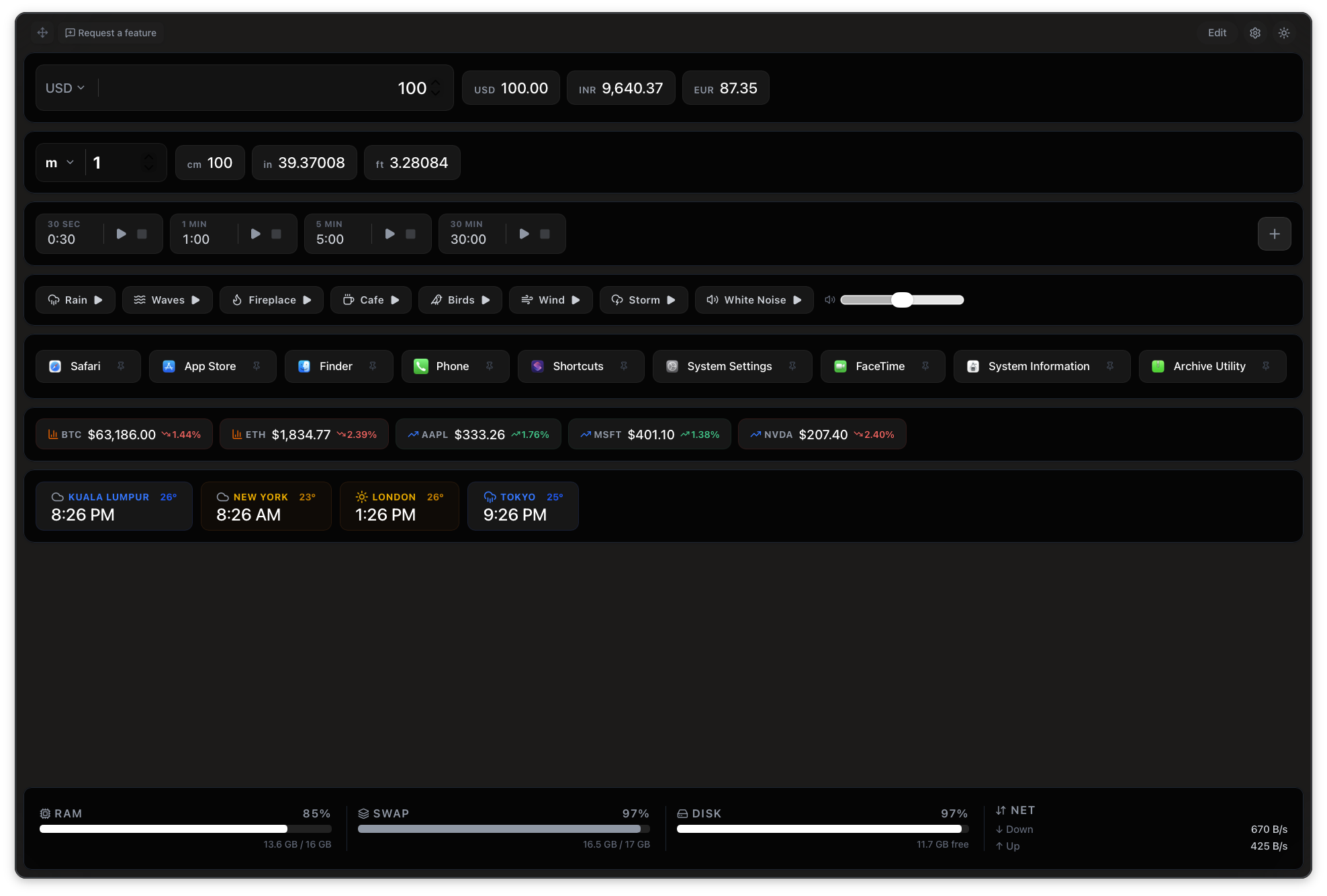
Task: Play the Rain ambient sound
Action: pyautogui.click(x=75, y=300)
